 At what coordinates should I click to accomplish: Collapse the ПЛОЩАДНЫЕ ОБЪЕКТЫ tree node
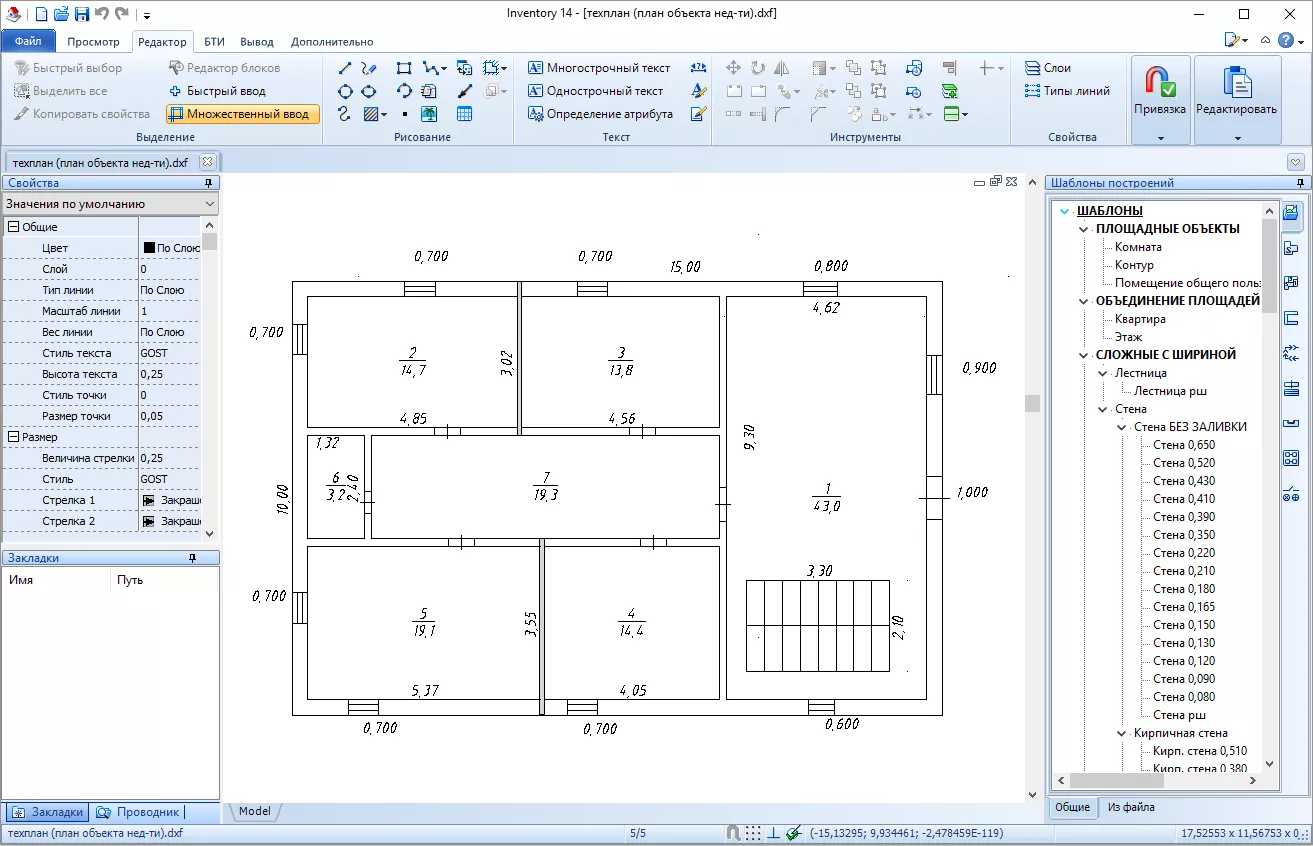click(1084, 229)
